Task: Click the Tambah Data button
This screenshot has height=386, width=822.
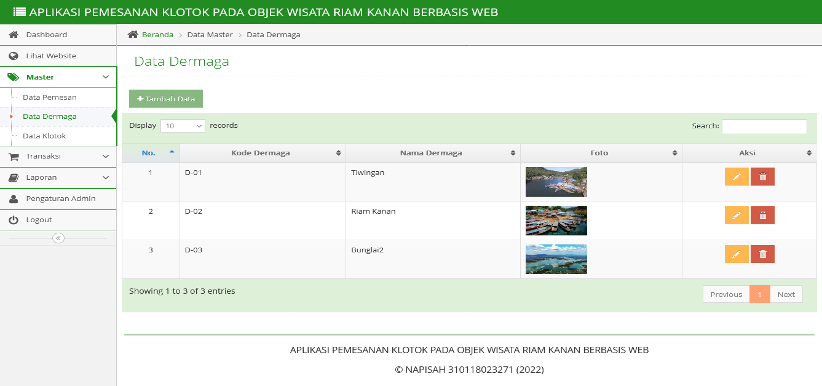Action: (x=166, y=99)
